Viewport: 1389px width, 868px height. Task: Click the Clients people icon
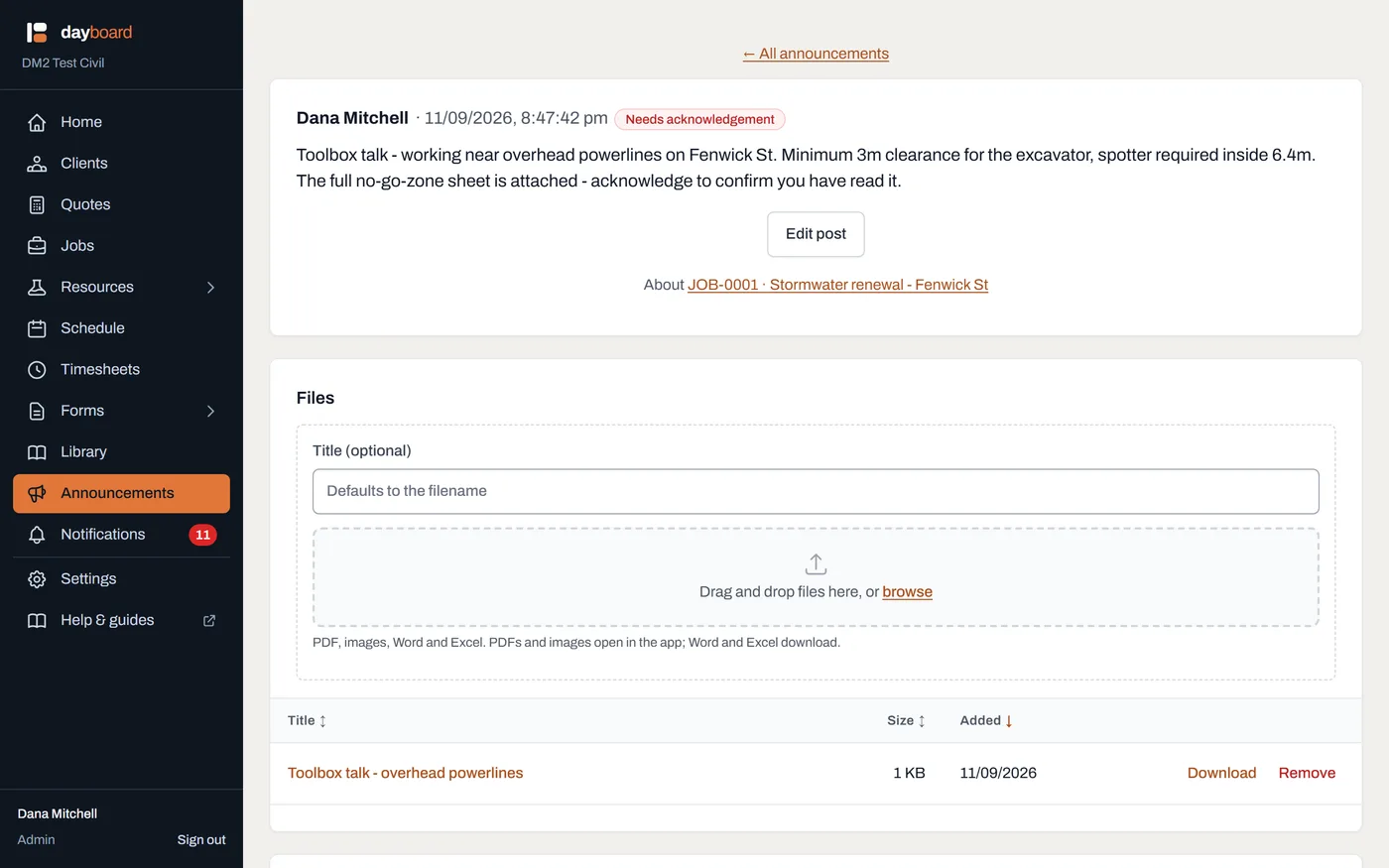[37, 164]
